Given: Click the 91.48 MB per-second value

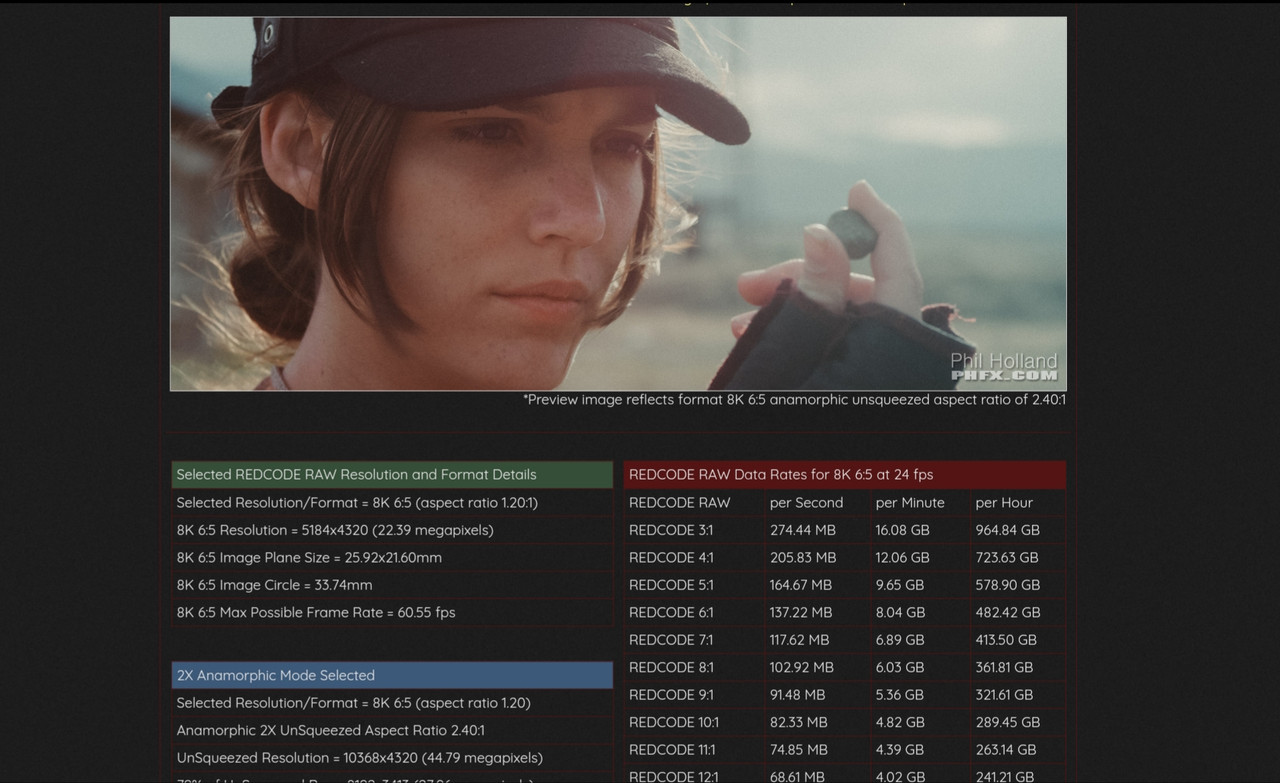Looking at the screenshot, I should [x=798, y=695].
